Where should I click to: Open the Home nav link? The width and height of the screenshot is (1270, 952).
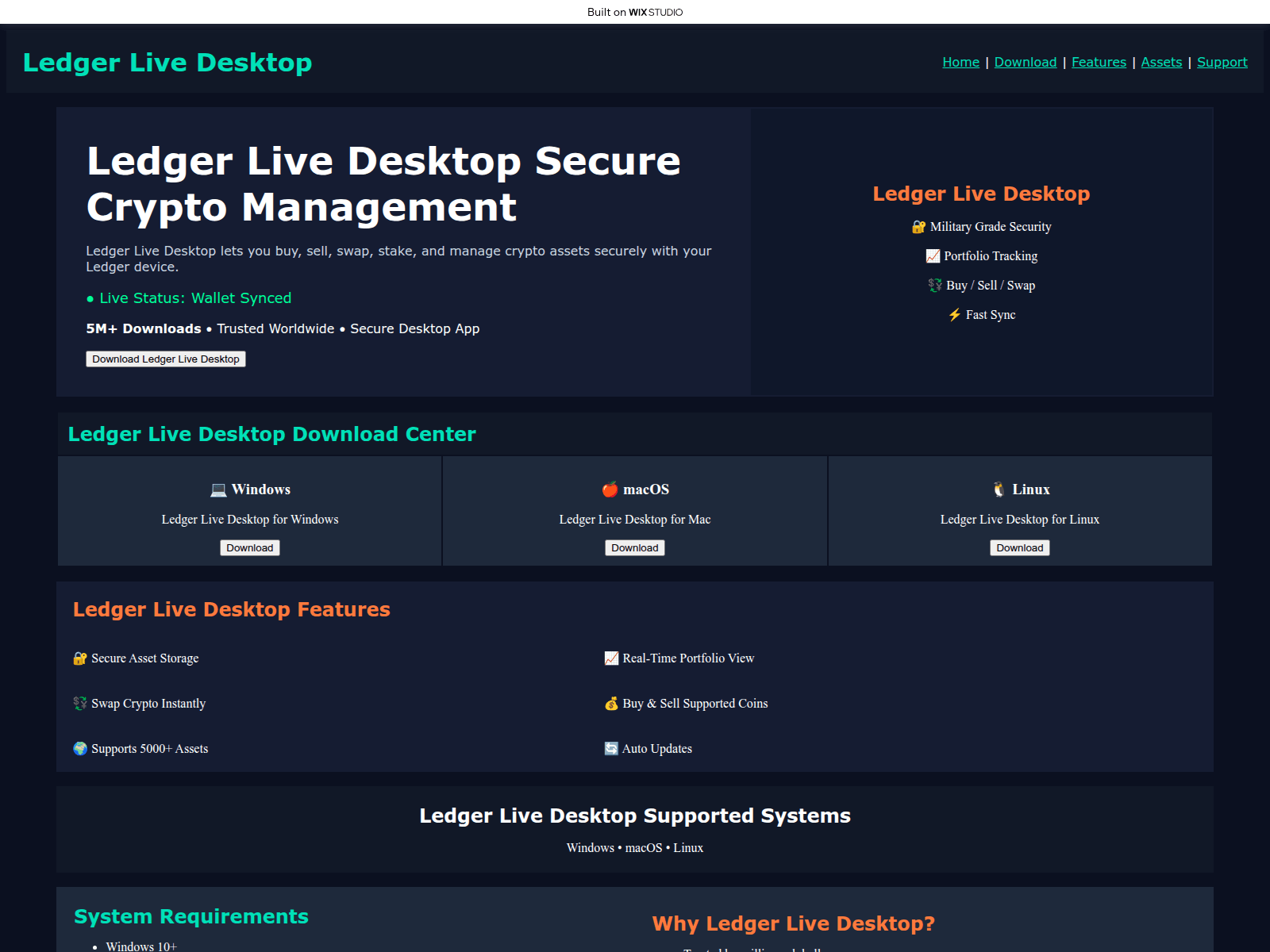tap(960, 62)
